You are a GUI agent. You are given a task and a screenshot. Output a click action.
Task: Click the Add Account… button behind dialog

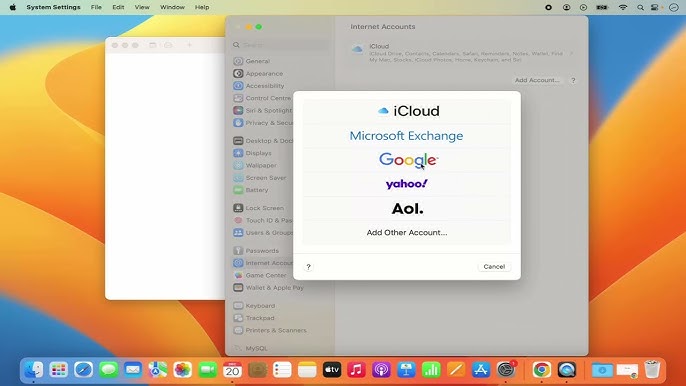tap(537, 80)
